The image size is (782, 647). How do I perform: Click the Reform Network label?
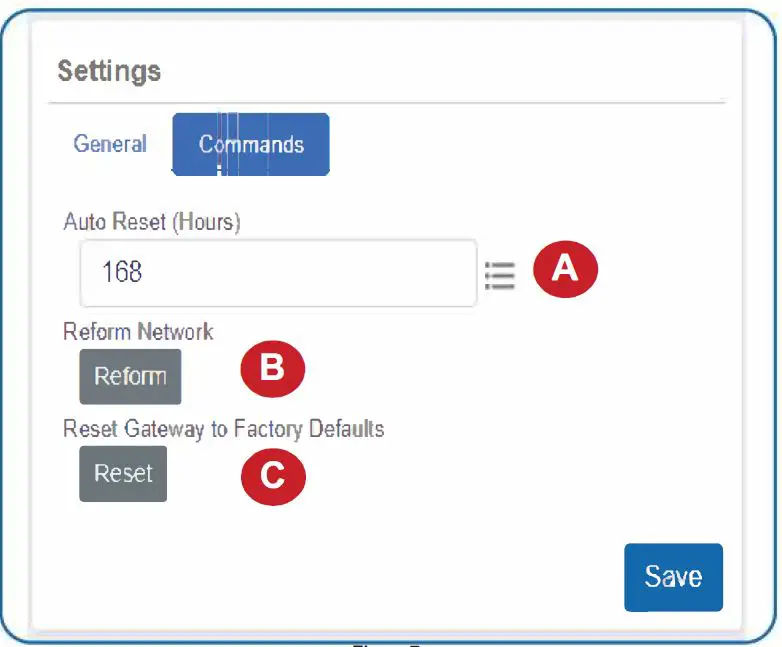(138, 331)
